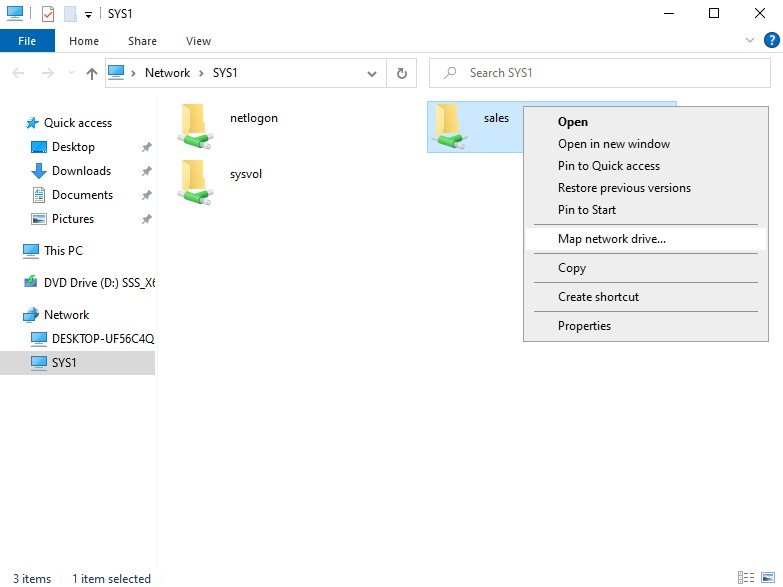Click Network in the address breadcrumb
Screen dimensions: 783x587
(x=167, y=73)
